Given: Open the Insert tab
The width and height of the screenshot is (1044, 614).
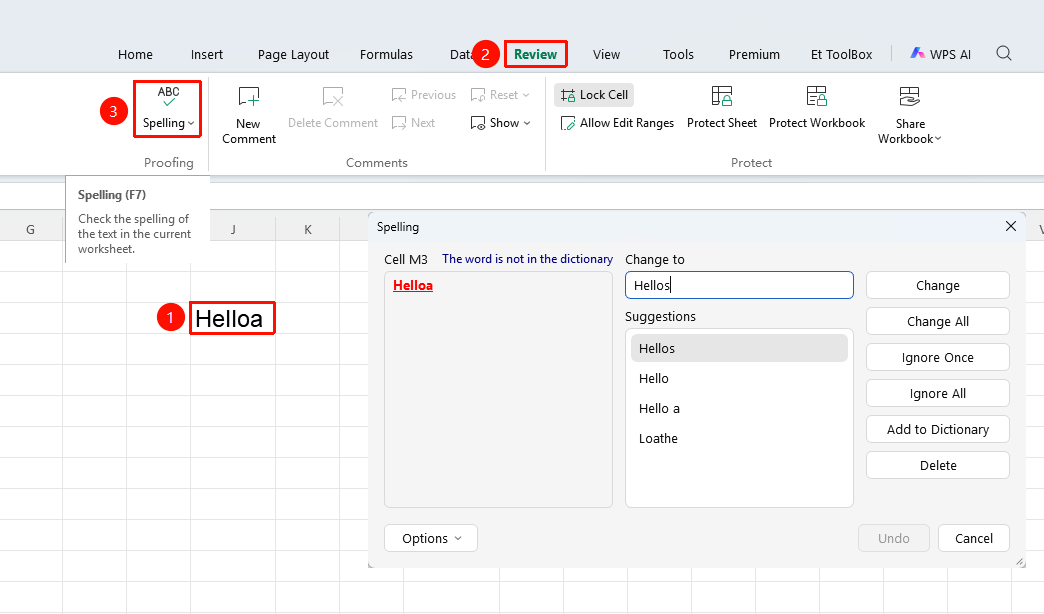Looking at the screenshot, I should pyautogui.click(x=206, y=55).
